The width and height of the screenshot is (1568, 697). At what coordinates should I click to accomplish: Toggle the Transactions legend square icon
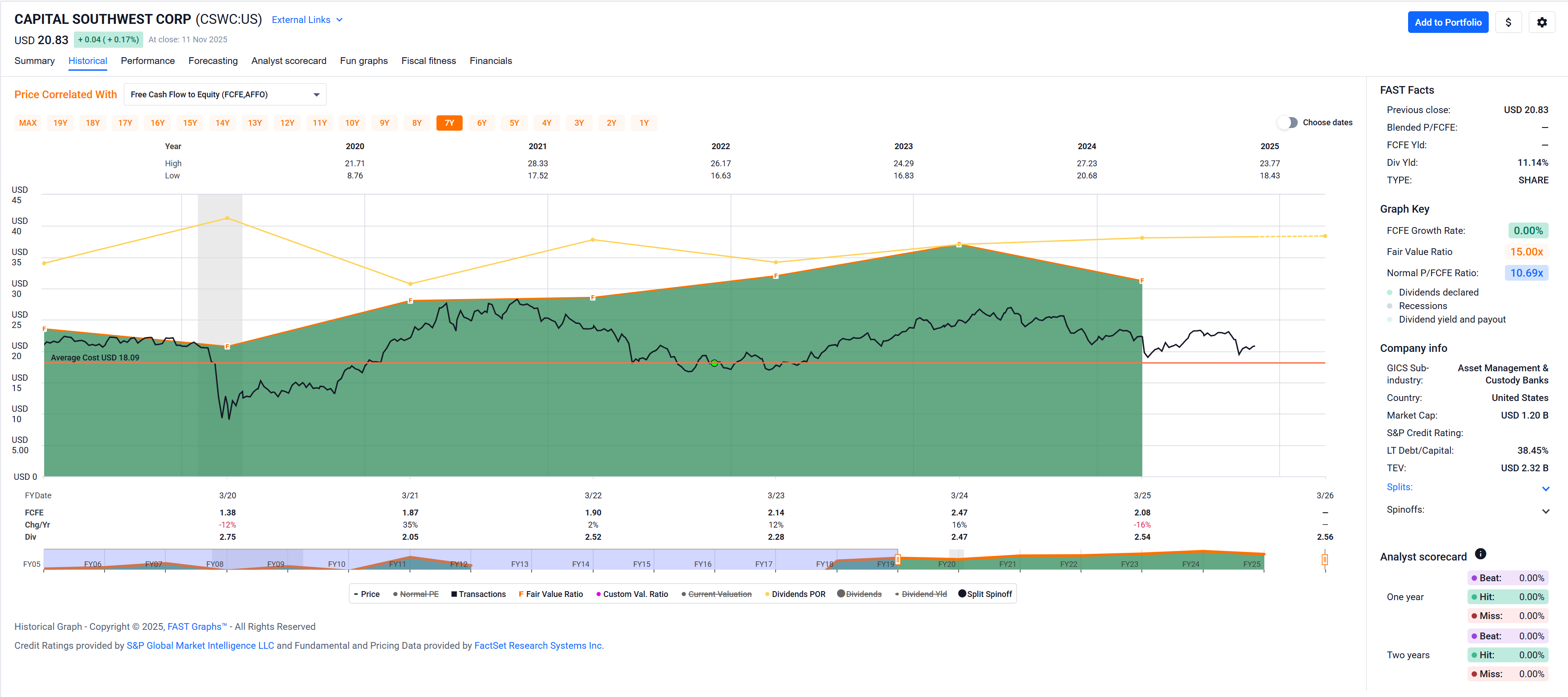point(454,594)
